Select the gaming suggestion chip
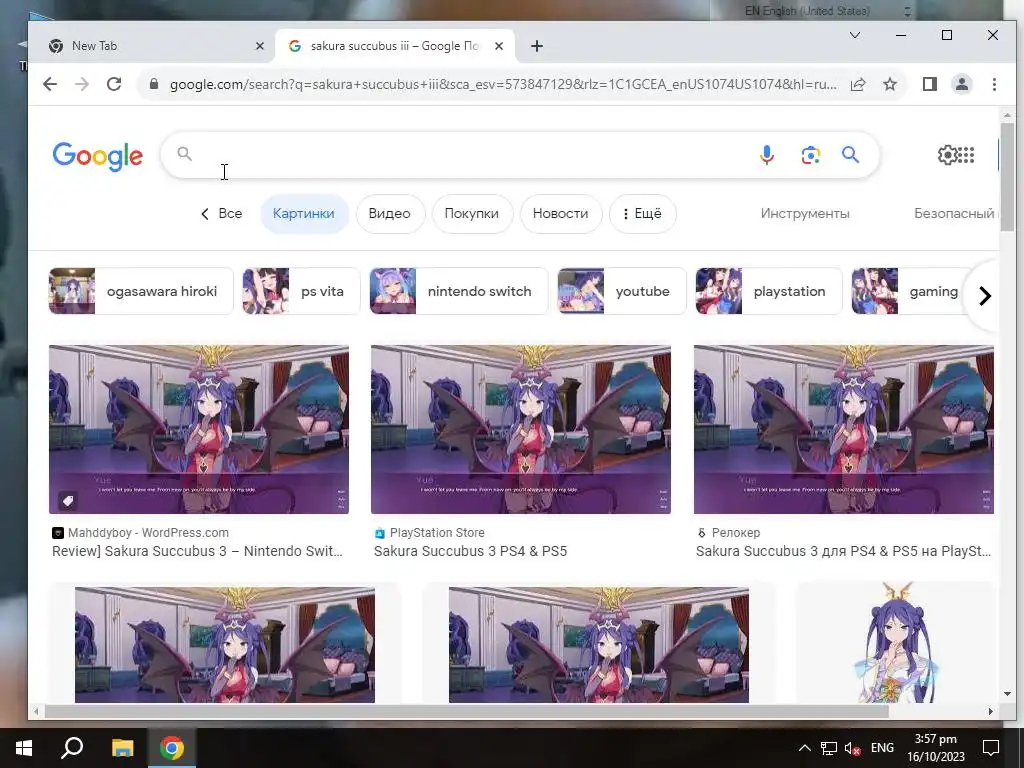Image resolution: width=1024 pixels, height=768 pixels. coord(911,291)
